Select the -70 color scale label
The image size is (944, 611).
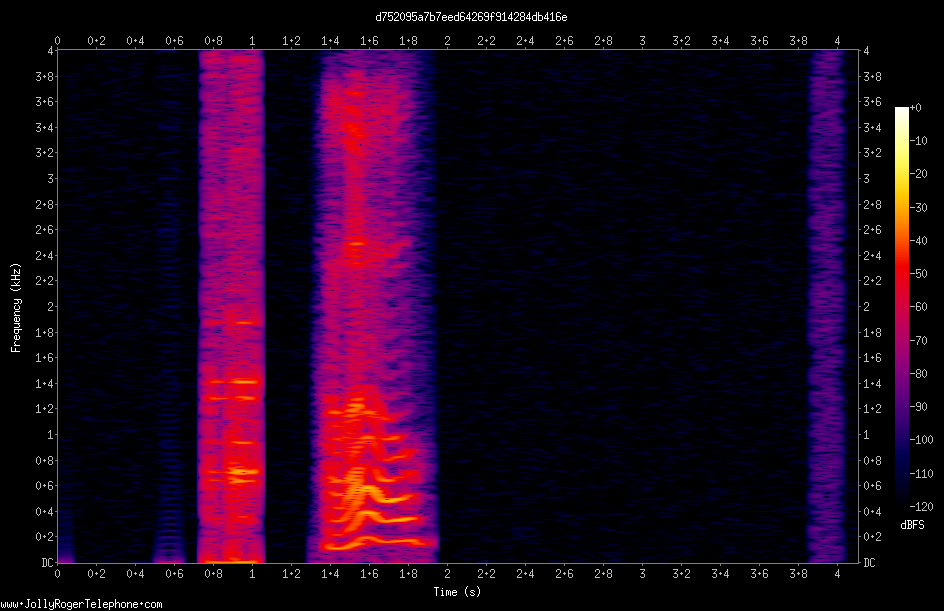tap(918, 341)
